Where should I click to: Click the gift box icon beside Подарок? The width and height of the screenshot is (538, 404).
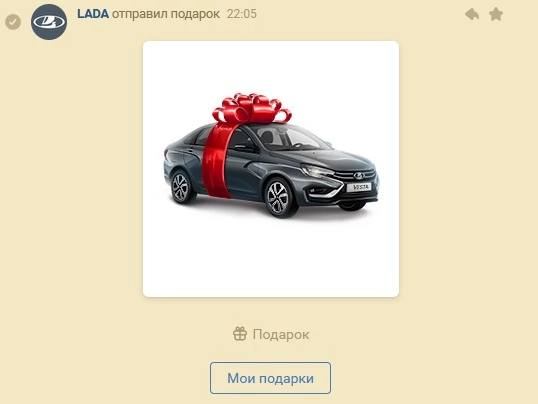(x=240, y=334)
